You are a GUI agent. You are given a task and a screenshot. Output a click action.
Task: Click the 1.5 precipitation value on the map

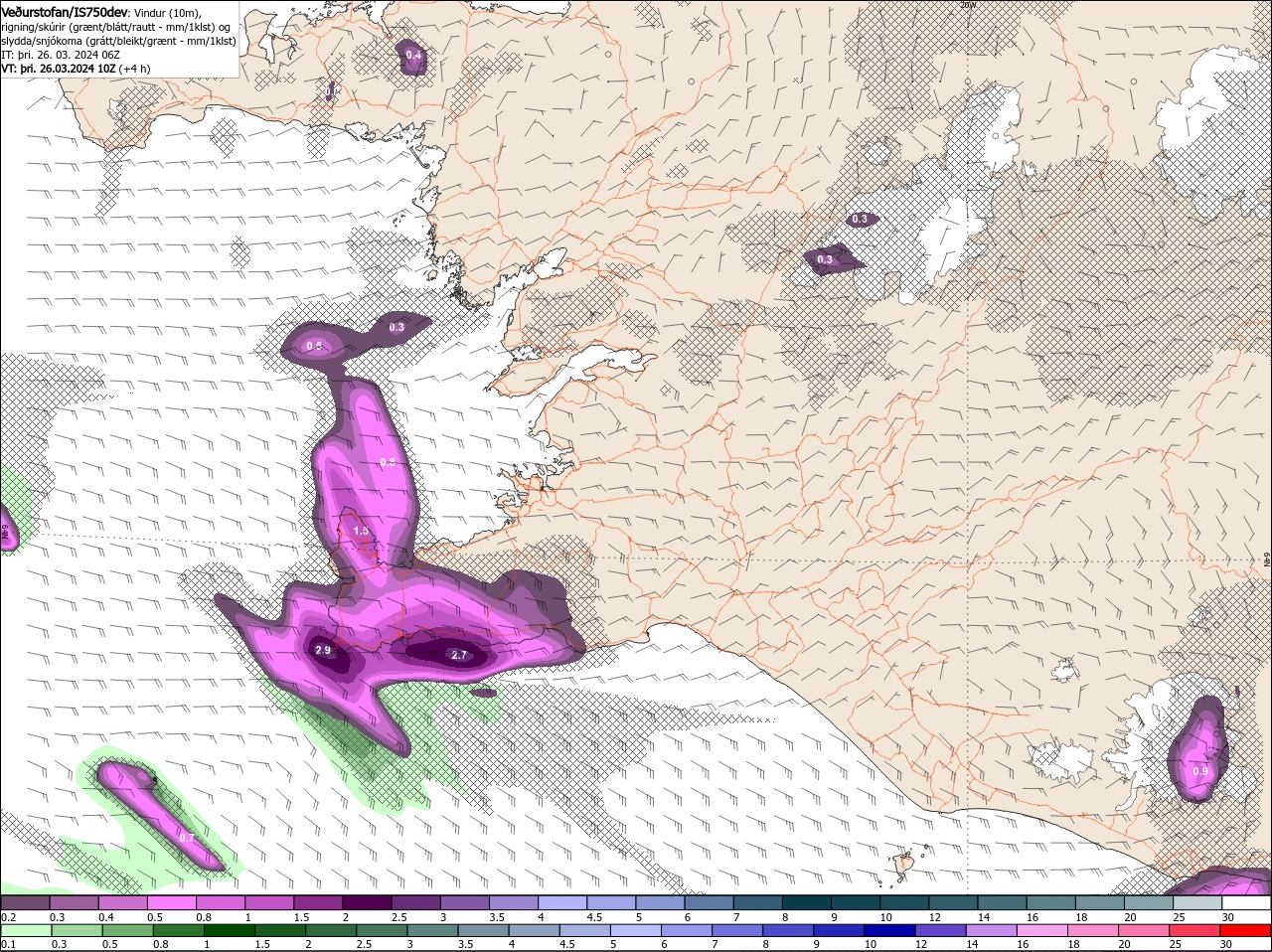[361, 531]
